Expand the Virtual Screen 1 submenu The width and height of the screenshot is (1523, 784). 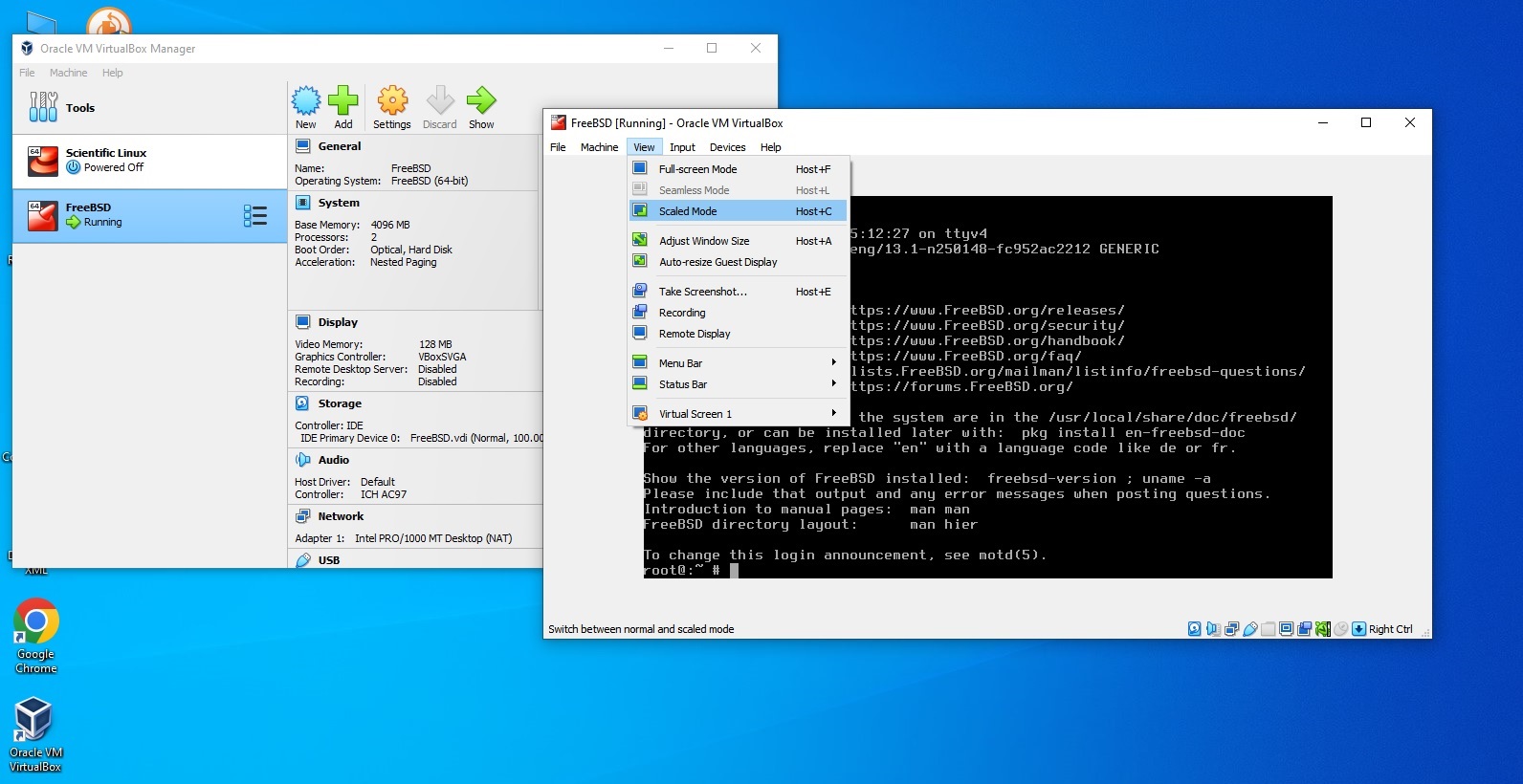pos(695,414)
